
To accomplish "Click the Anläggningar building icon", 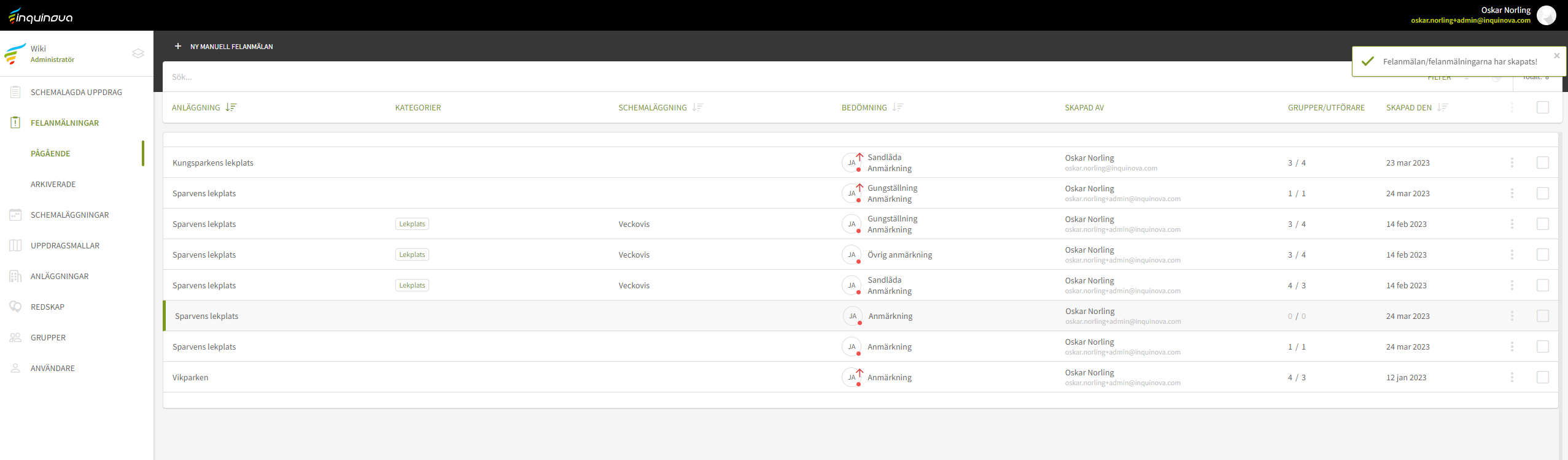I will coord(15,276).
